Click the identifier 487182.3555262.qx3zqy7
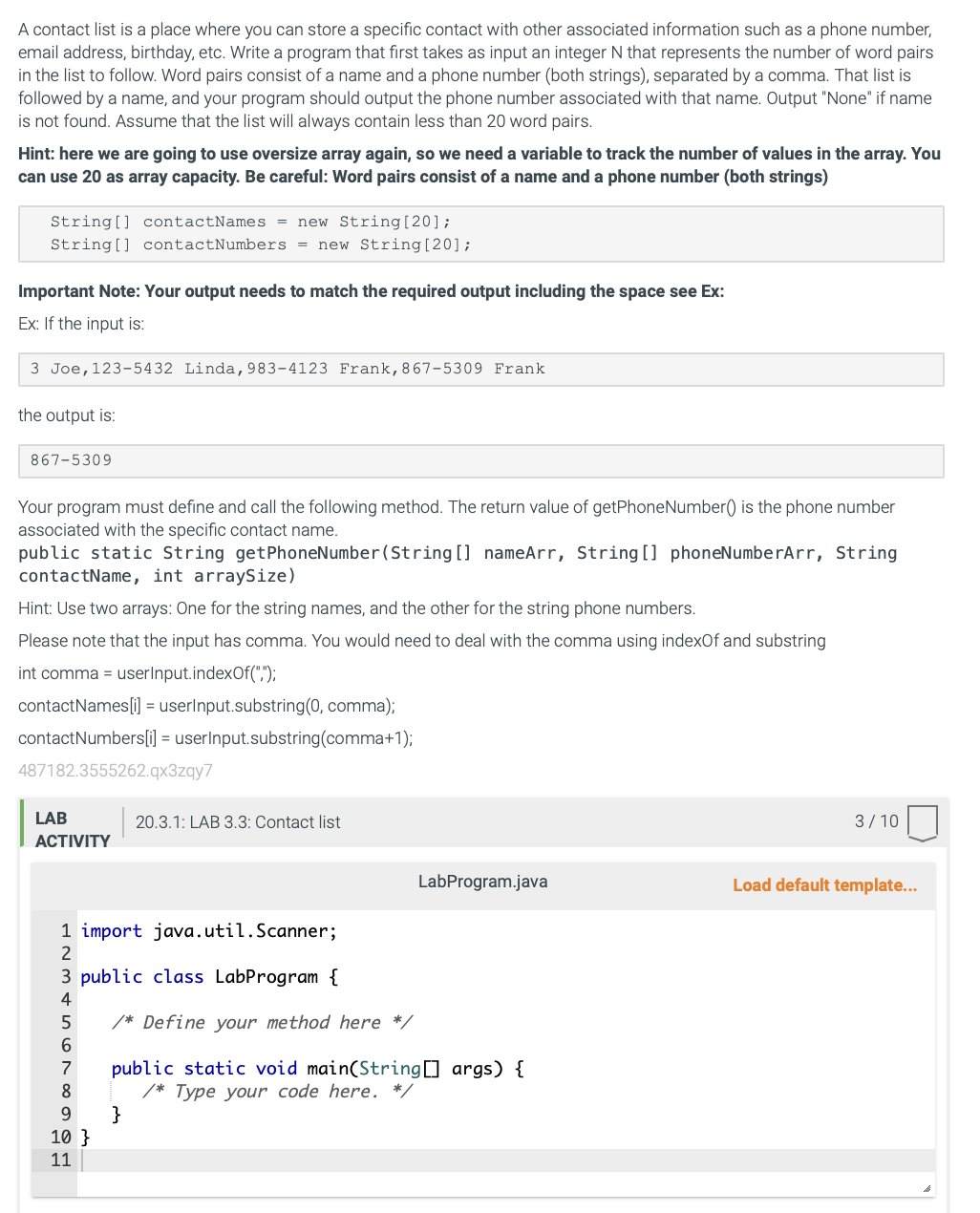 click(115, 770)
